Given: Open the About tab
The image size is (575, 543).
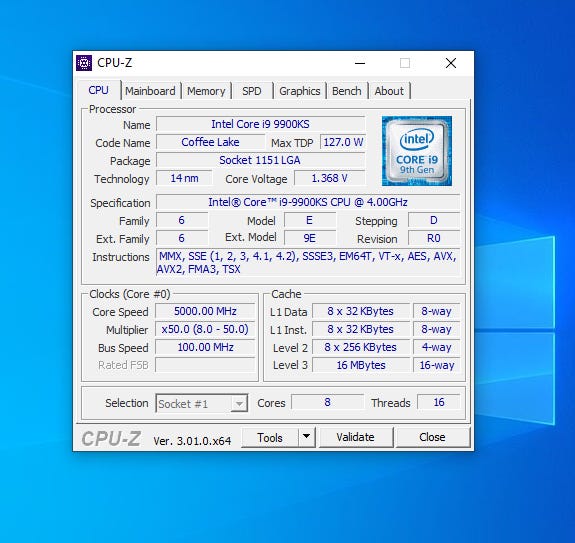Looking at the screenshot, I should 389,91.
